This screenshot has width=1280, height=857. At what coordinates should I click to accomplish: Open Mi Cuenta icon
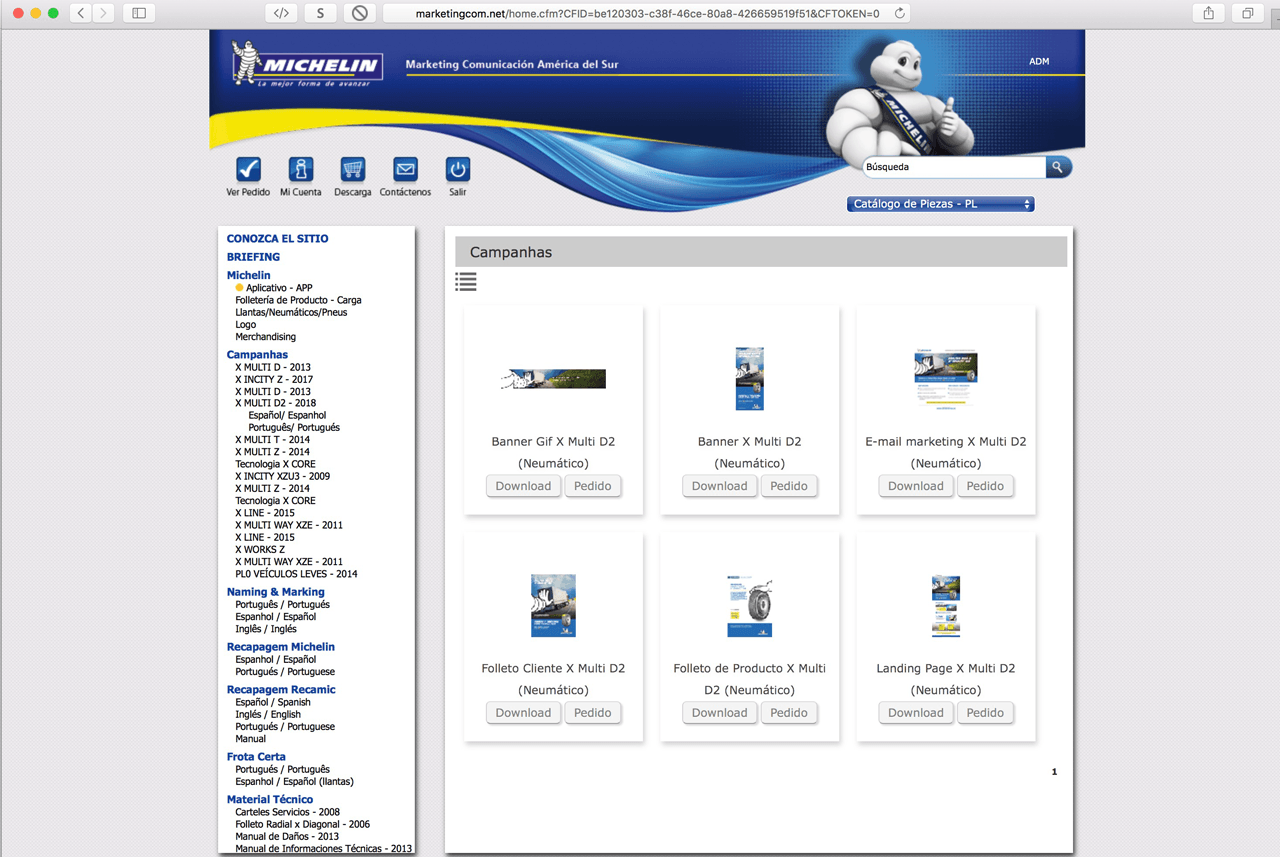(301, 169)
